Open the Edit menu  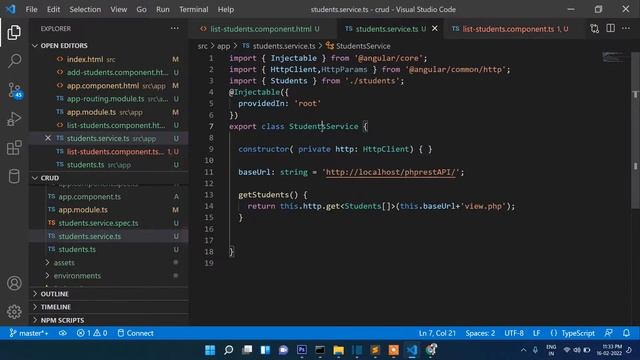(x=53, y=9)
